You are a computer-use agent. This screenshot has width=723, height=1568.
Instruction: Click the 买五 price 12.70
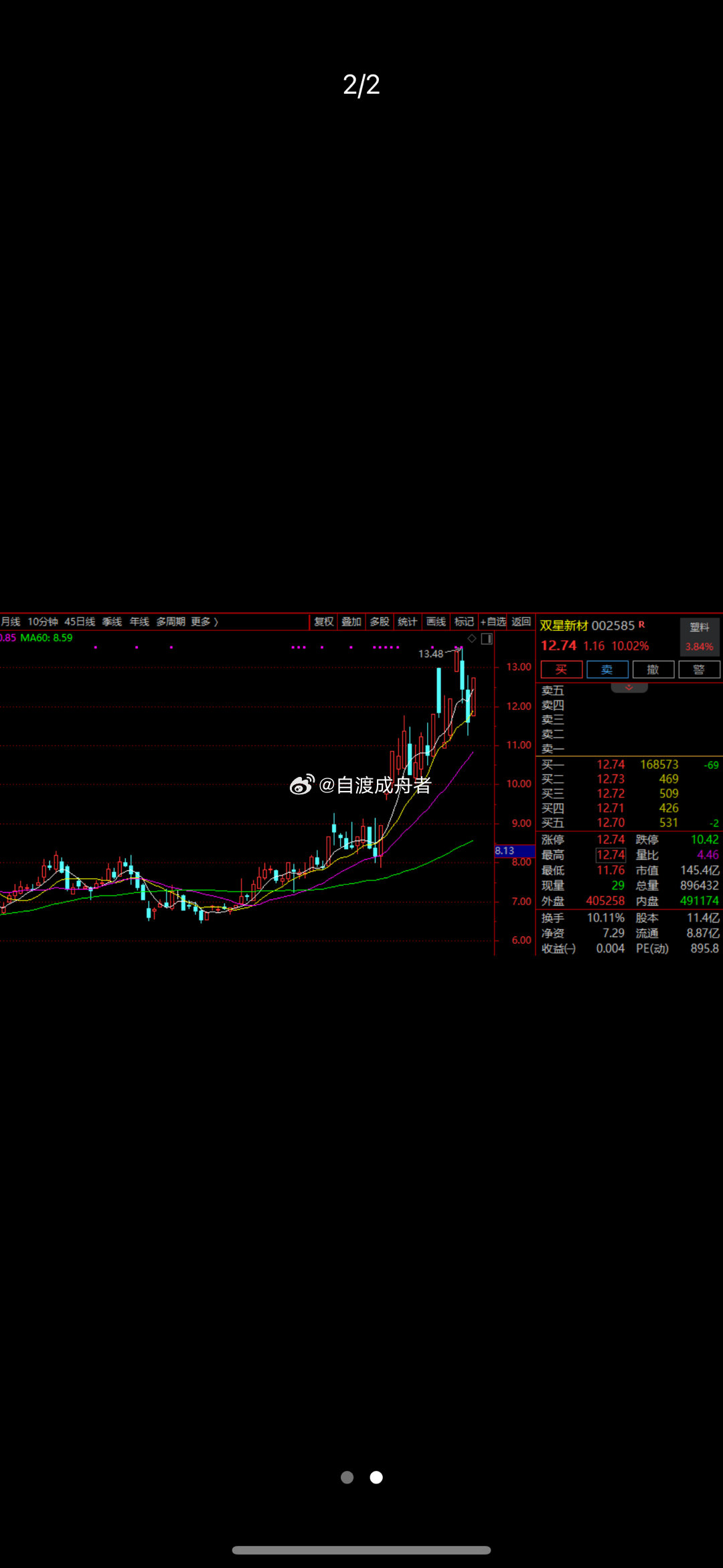611,823
